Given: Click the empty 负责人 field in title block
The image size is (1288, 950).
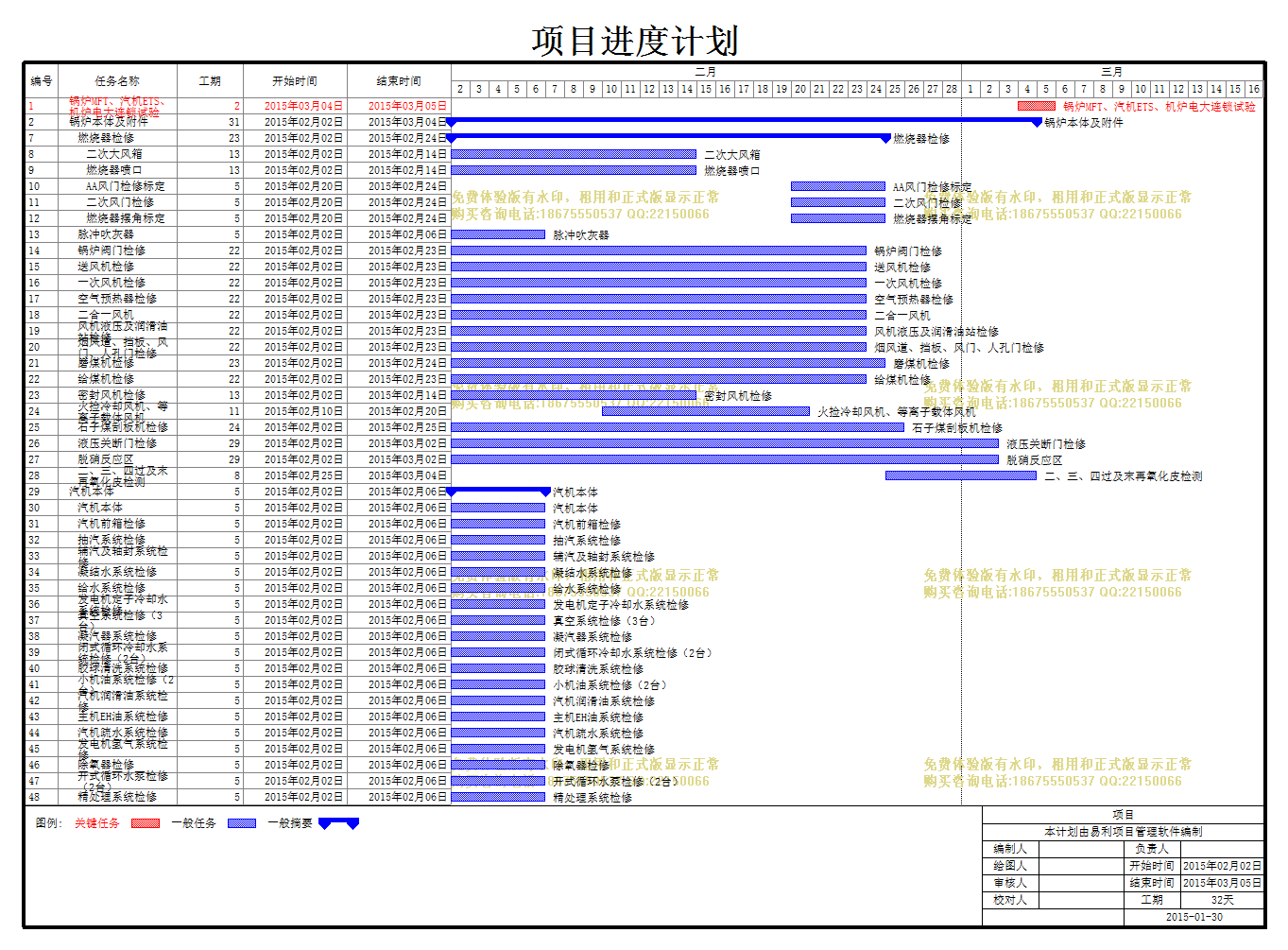Looking at the screenshot, I should pyautogui.click(x=1222, y=849).
